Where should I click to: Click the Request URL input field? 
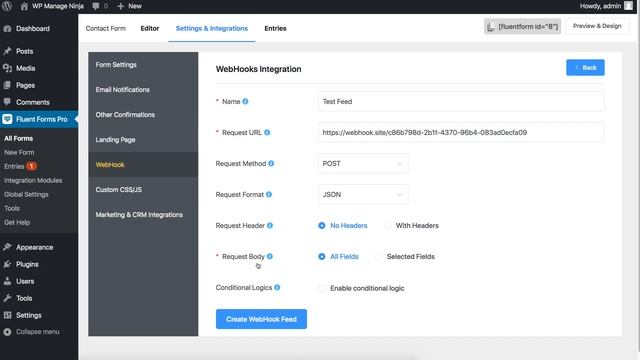pyautogui.click(x=461, y=132)
